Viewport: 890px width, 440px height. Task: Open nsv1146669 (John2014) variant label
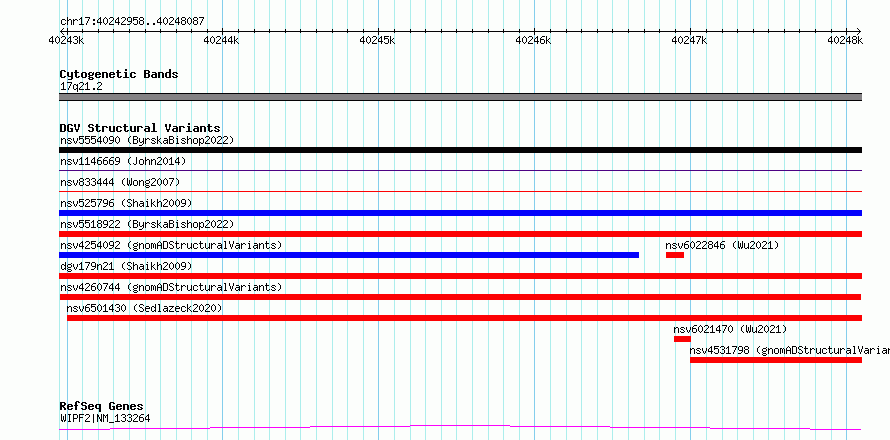123,161
